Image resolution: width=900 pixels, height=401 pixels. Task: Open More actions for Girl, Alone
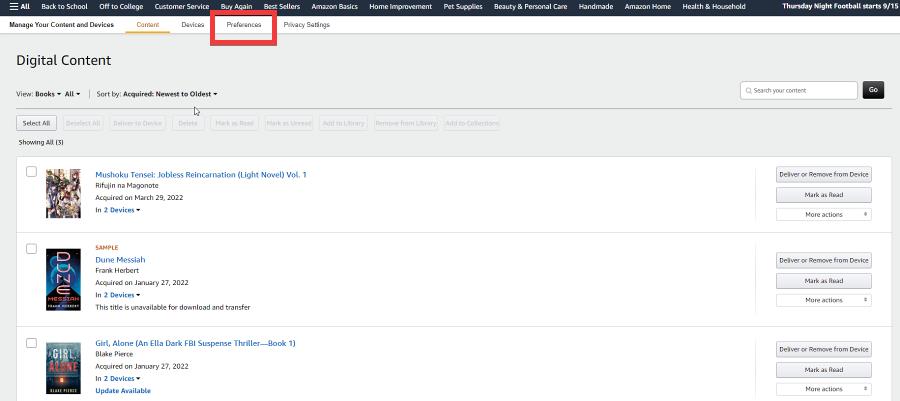coord(824,389)
